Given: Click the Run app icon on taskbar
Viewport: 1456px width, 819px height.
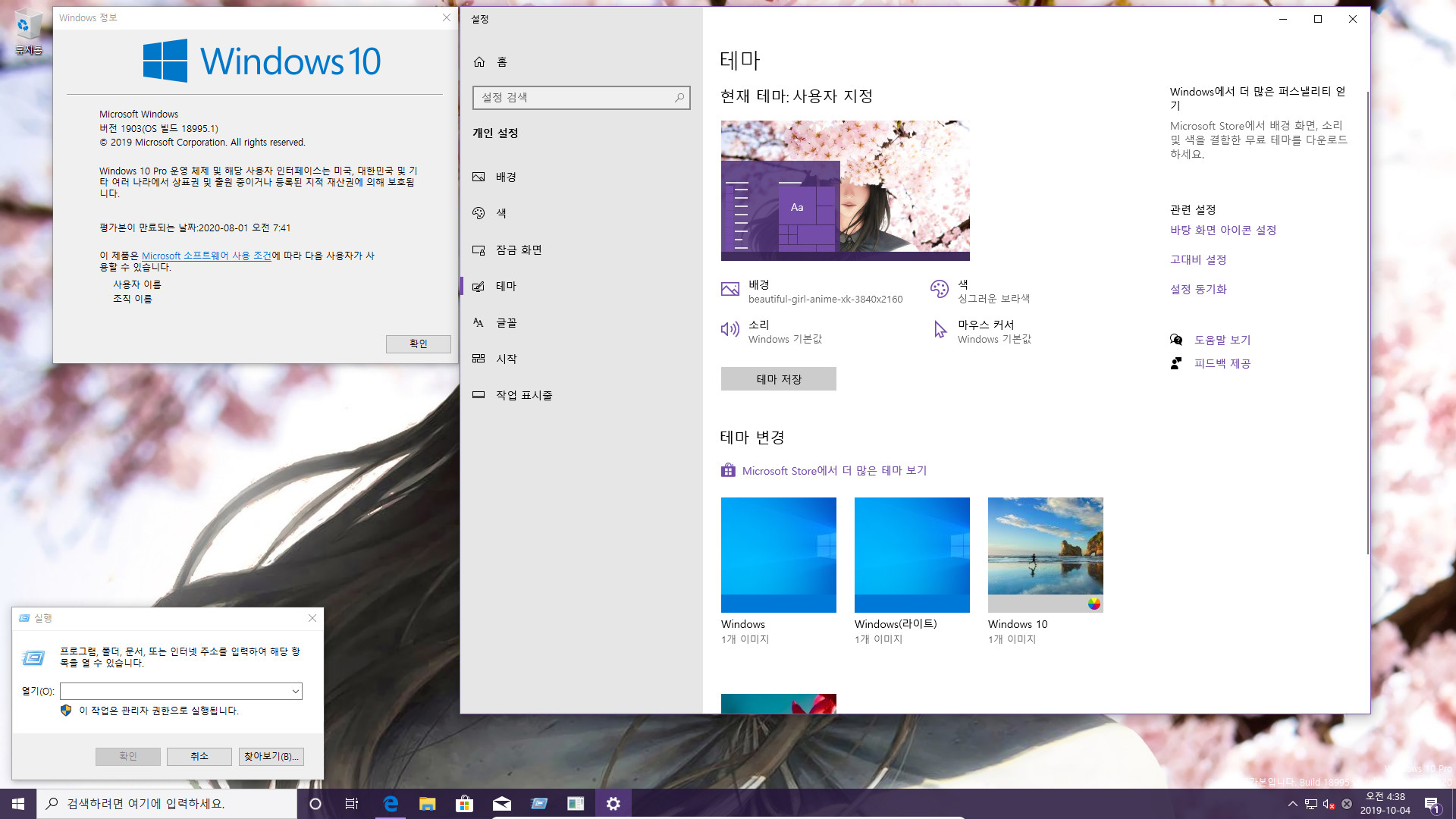Looking at the screenshot, I should point(538,804).
